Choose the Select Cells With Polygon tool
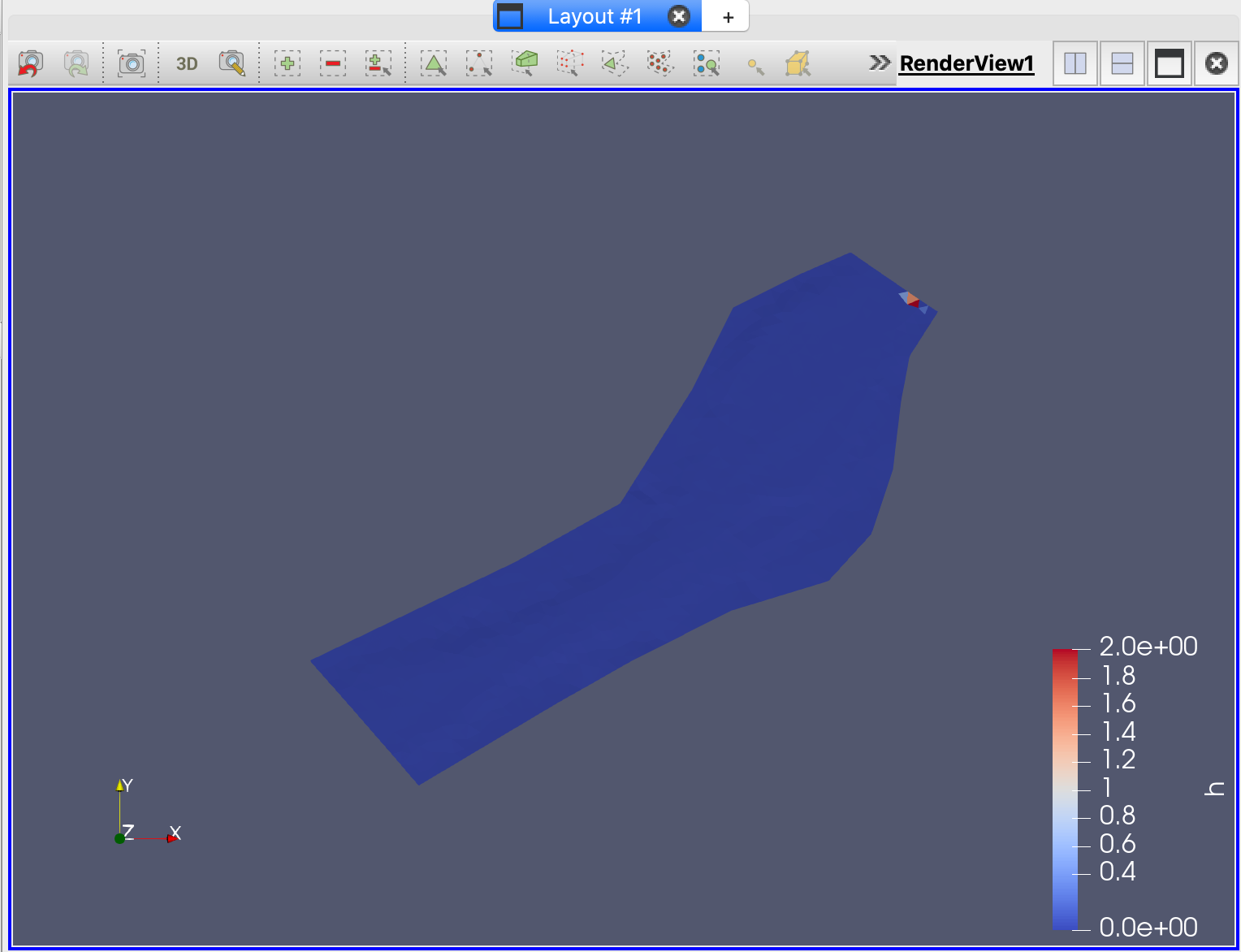The image size is (1241, 952). tap(615, 63)
